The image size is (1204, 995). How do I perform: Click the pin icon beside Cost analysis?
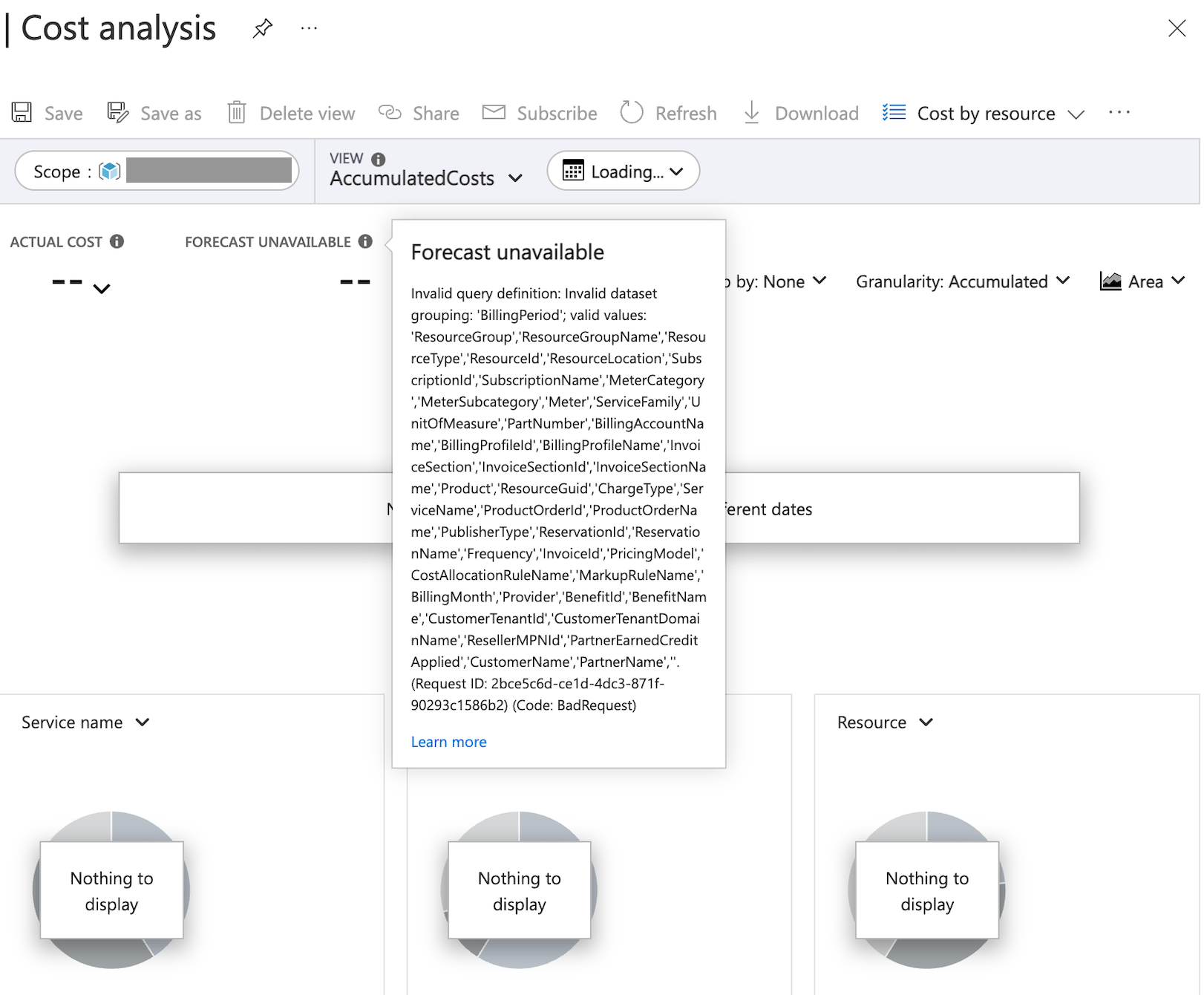point(262,29)
